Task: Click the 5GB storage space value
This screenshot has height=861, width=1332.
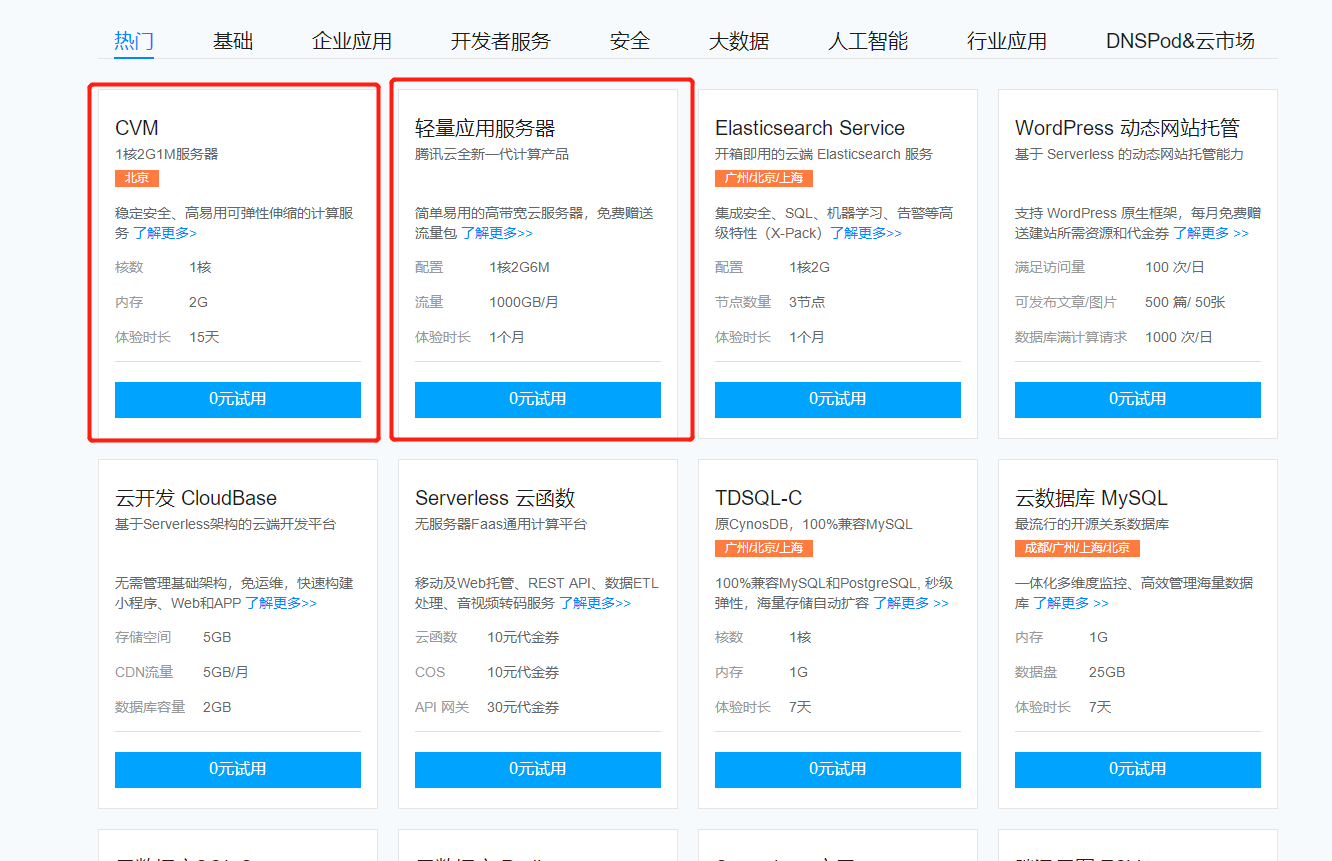Action: click(x=217, y=637)
